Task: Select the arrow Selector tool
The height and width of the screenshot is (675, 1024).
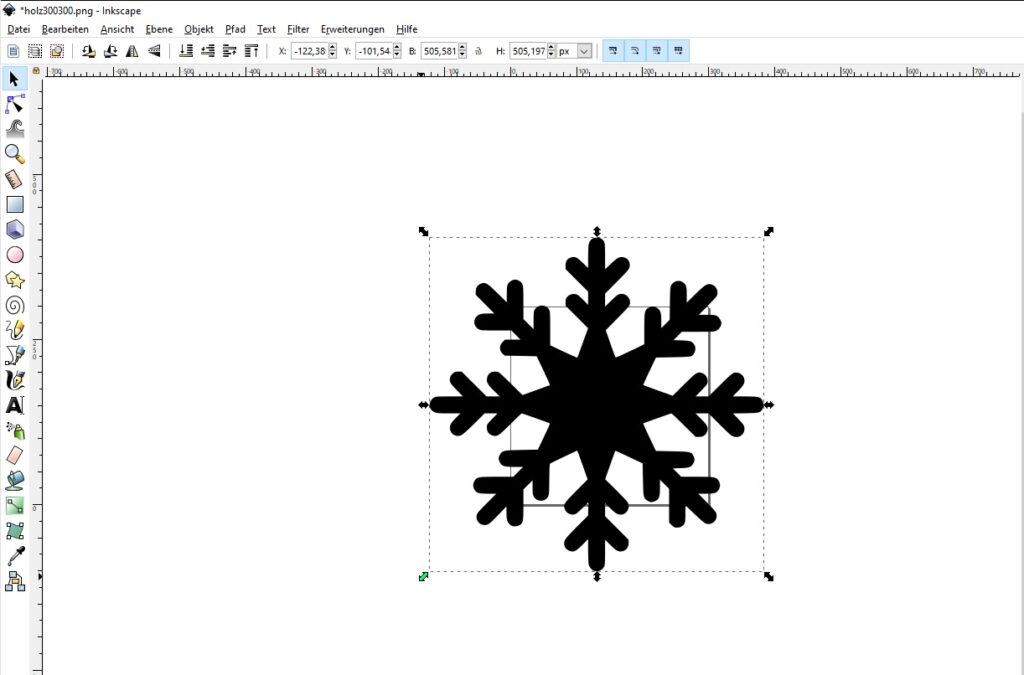Action: pyautogui.click(x=14, y=79)
